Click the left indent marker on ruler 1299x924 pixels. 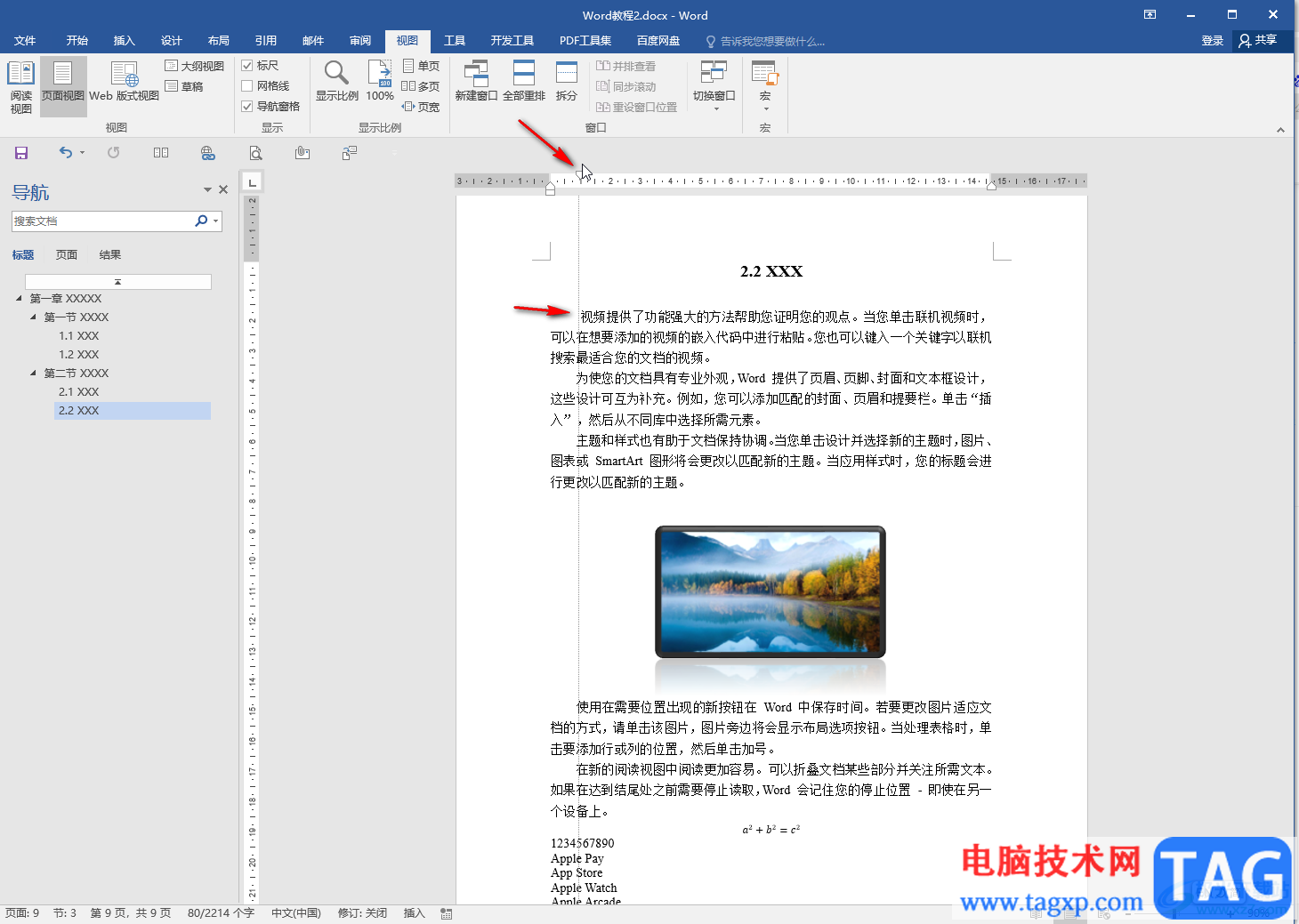(550, 189)
